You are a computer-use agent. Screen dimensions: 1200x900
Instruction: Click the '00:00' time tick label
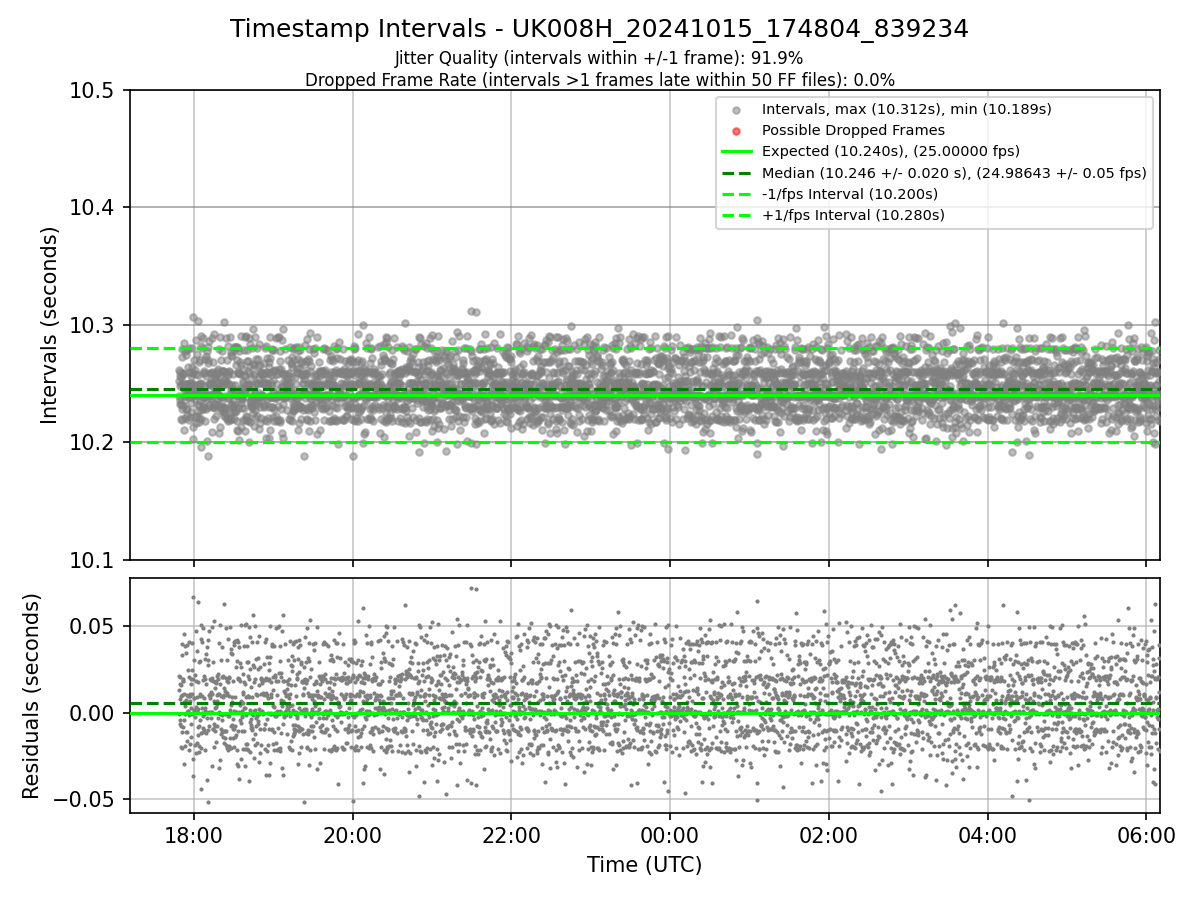[x=670, y=834]
